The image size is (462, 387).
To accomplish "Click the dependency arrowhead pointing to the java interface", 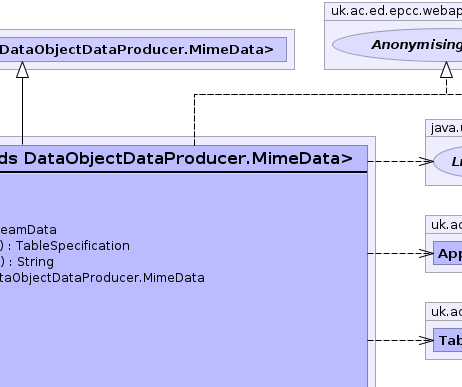I will point(426,161).
